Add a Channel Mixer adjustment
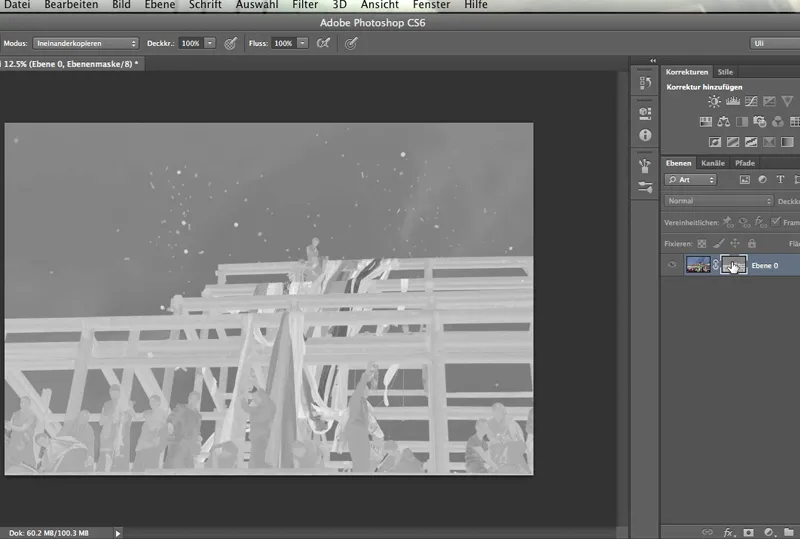800x539 pixels. pos(778,121)
